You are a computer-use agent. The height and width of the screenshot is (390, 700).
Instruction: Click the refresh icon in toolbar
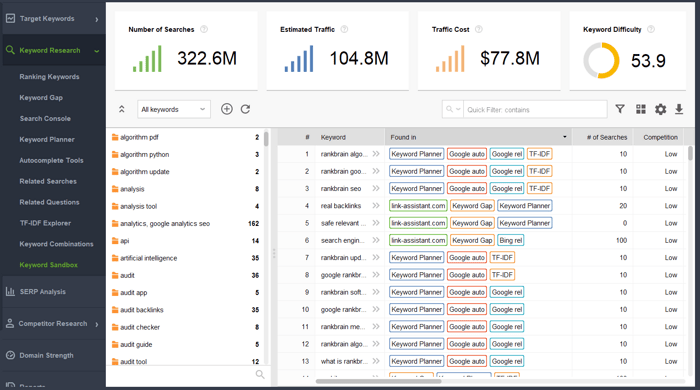(246, 109)
